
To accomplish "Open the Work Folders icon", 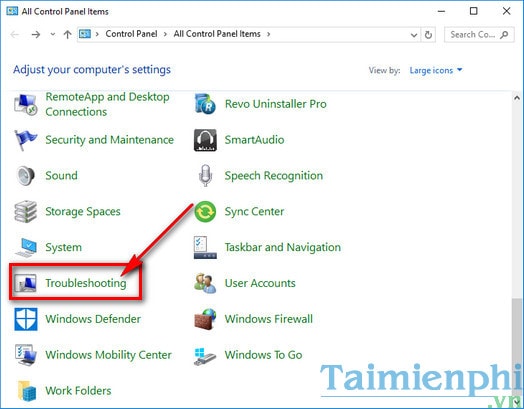I will coord(27,391).
